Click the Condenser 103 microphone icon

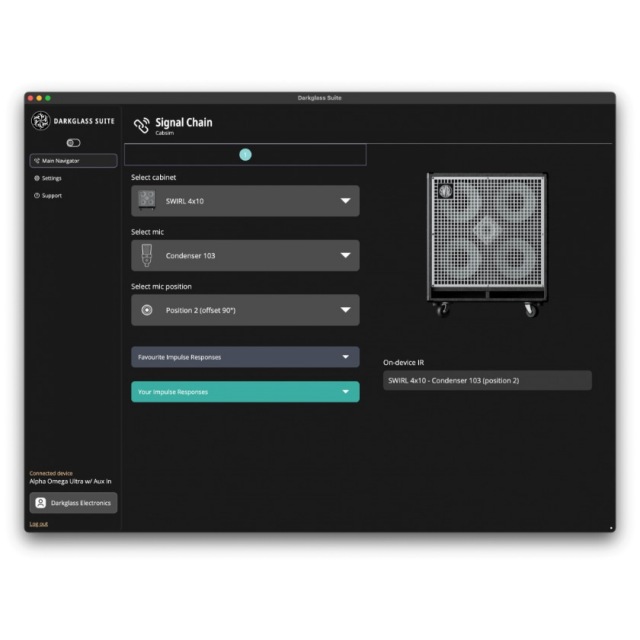pyautogui.click(x=147, y=256)
